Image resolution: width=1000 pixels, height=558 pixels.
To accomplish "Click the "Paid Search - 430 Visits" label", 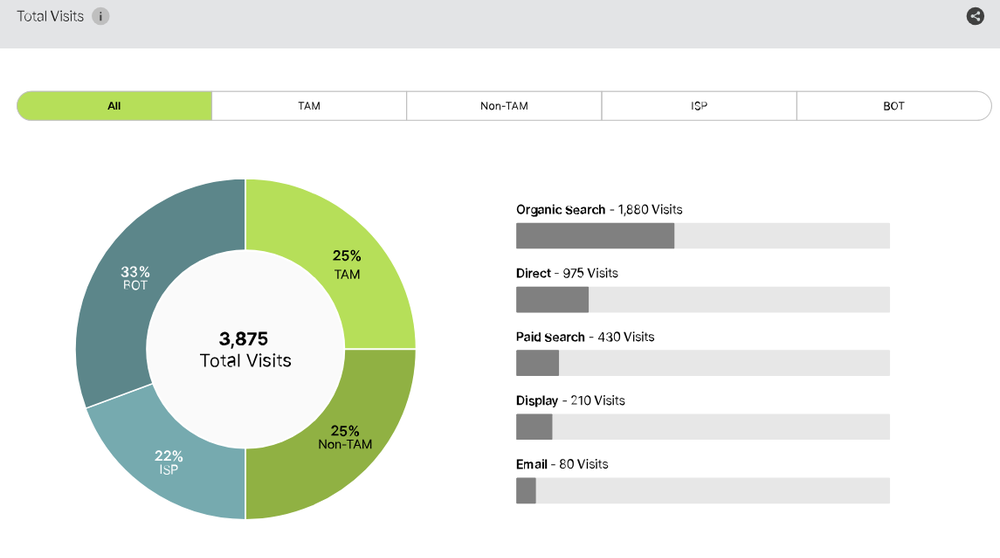I will pyautogui.click(x=585, y=337).
